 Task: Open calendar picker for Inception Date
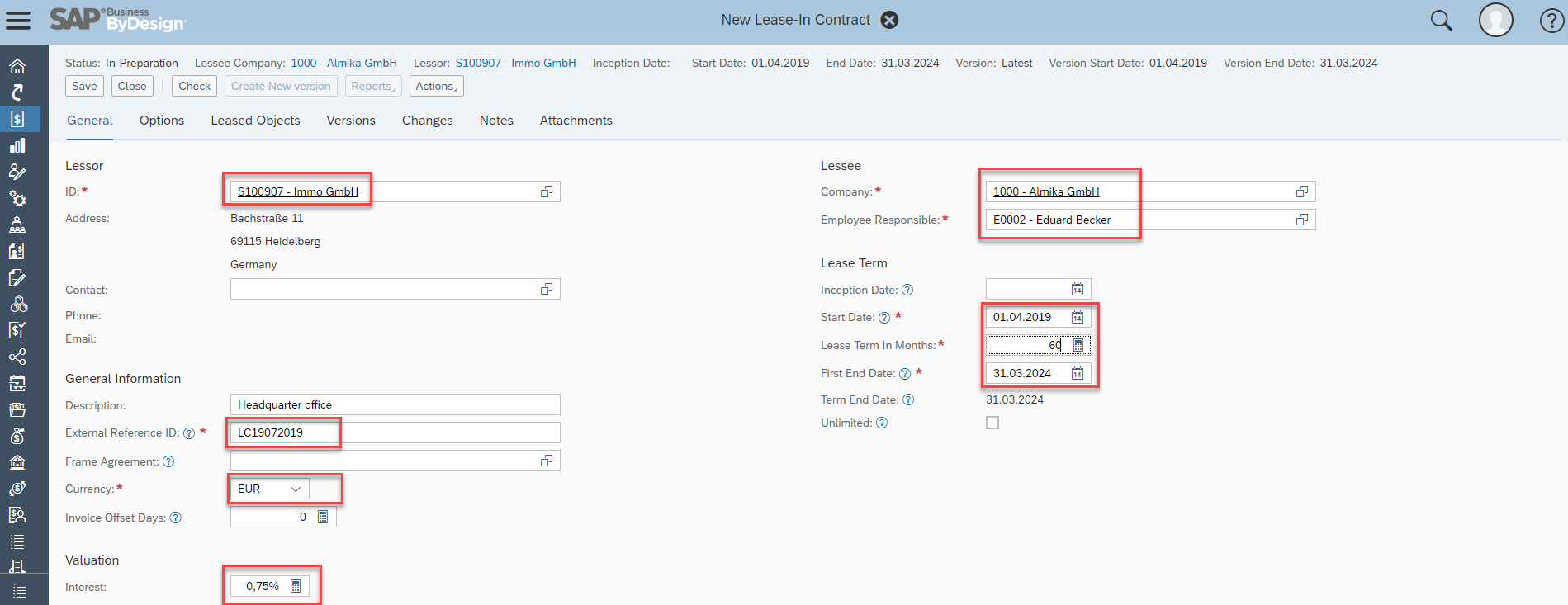[x=1078, y=290]
